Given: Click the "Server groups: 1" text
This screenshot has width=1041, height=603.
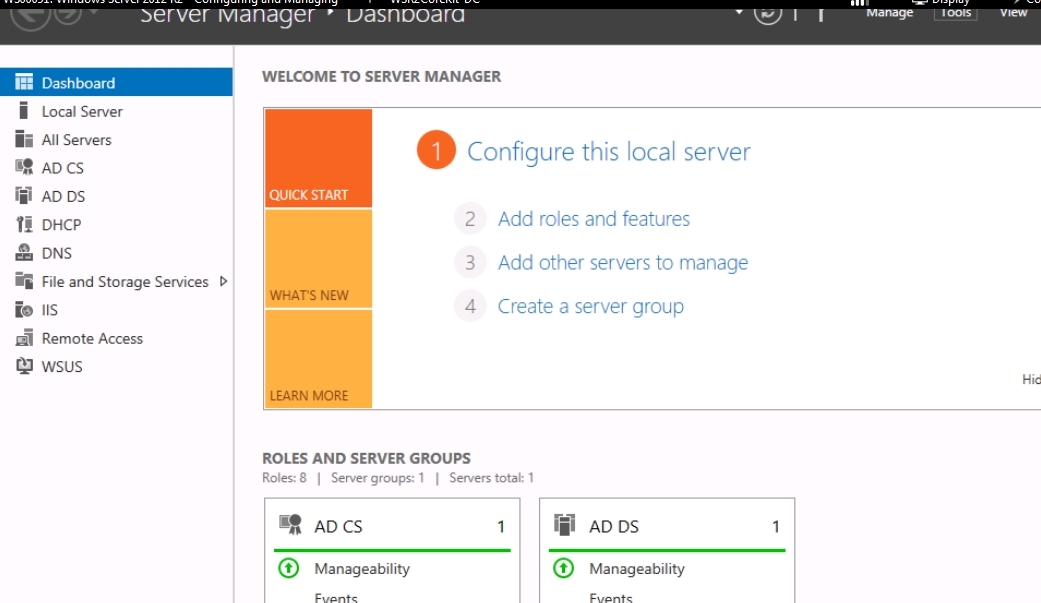Looking at the screenshot, I should coord(378,477).
